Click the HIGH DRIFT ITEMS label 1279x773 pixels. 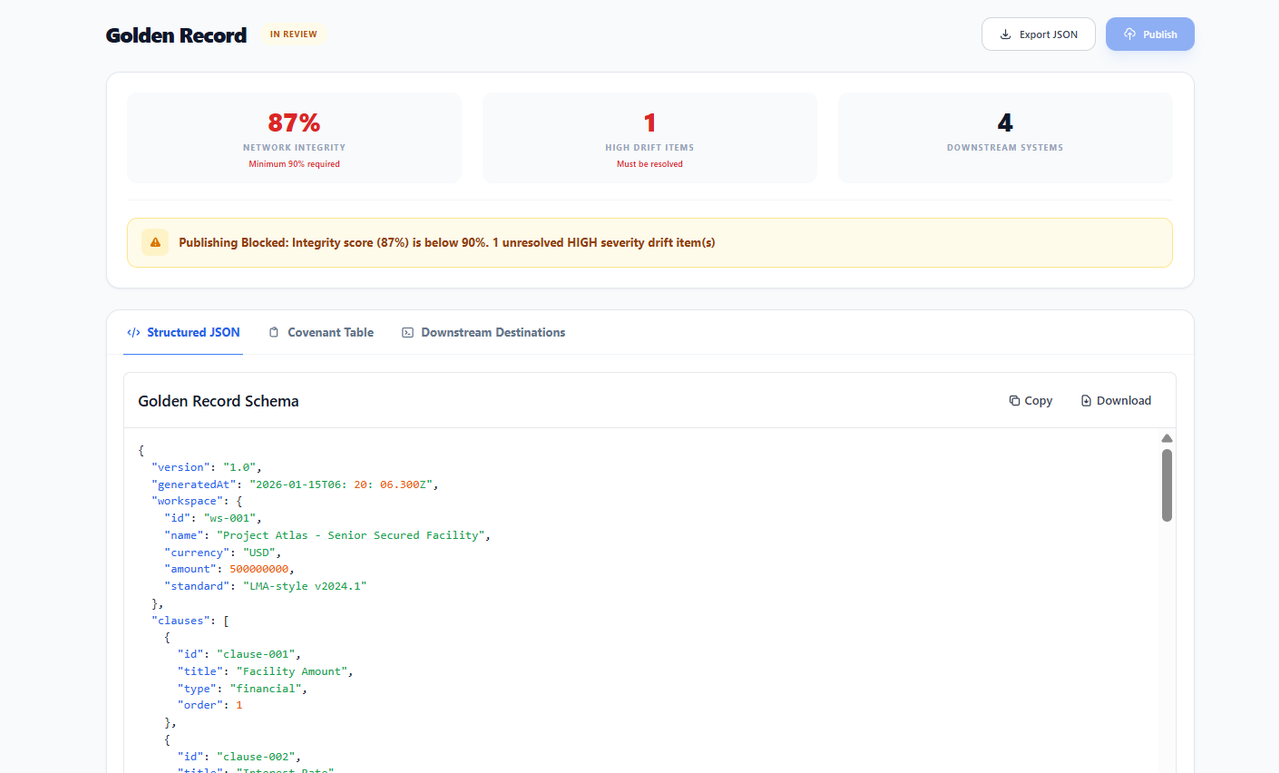tap(650, 148)
